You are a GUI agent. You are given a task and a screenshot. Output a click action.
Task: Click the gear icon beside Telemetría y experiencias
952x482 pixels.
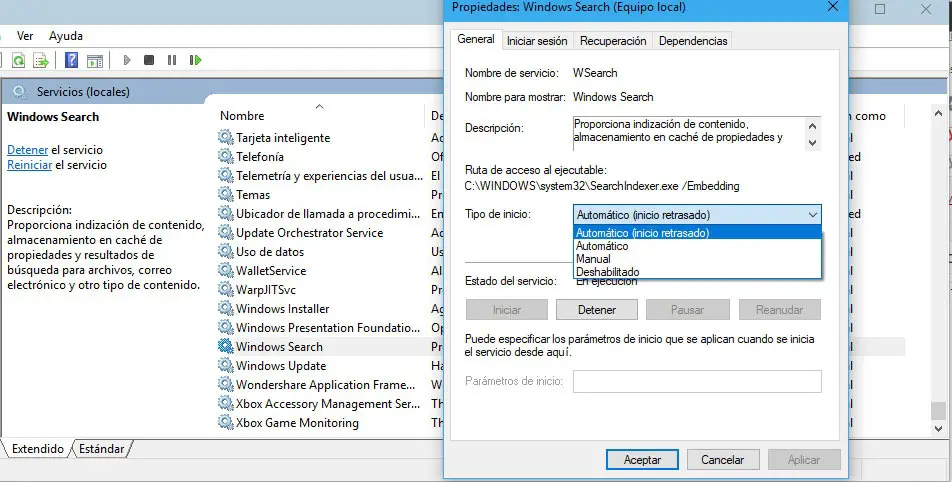(x=226, y=175)
